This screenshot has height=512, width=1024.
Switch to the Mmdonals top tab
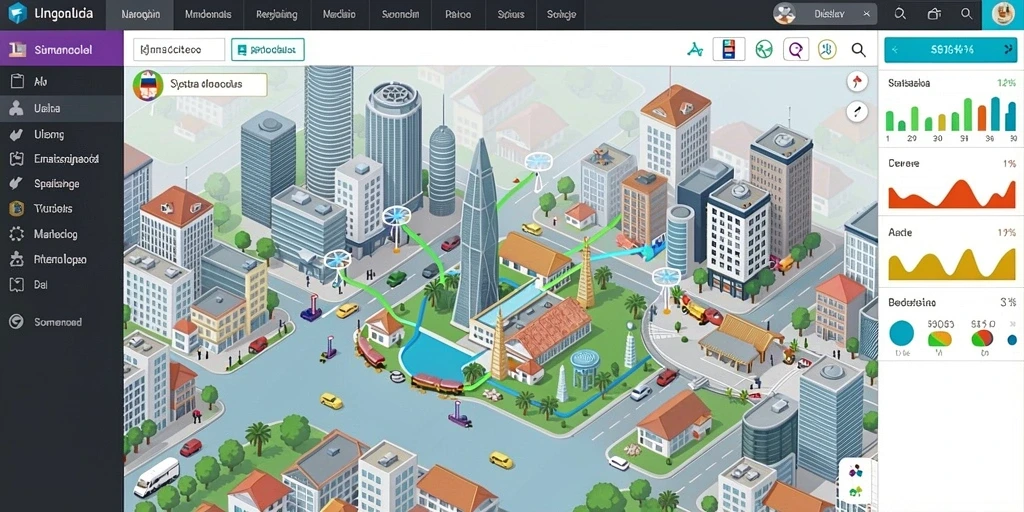click(207, 14)
